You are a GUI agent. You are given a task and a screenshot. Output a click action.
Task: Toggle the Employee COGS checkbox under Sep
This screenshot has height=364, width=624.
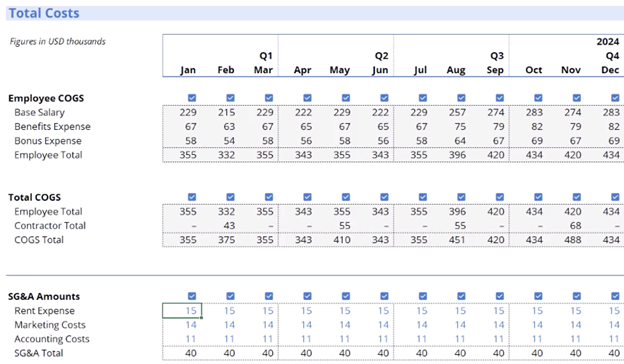coord(500,98)
